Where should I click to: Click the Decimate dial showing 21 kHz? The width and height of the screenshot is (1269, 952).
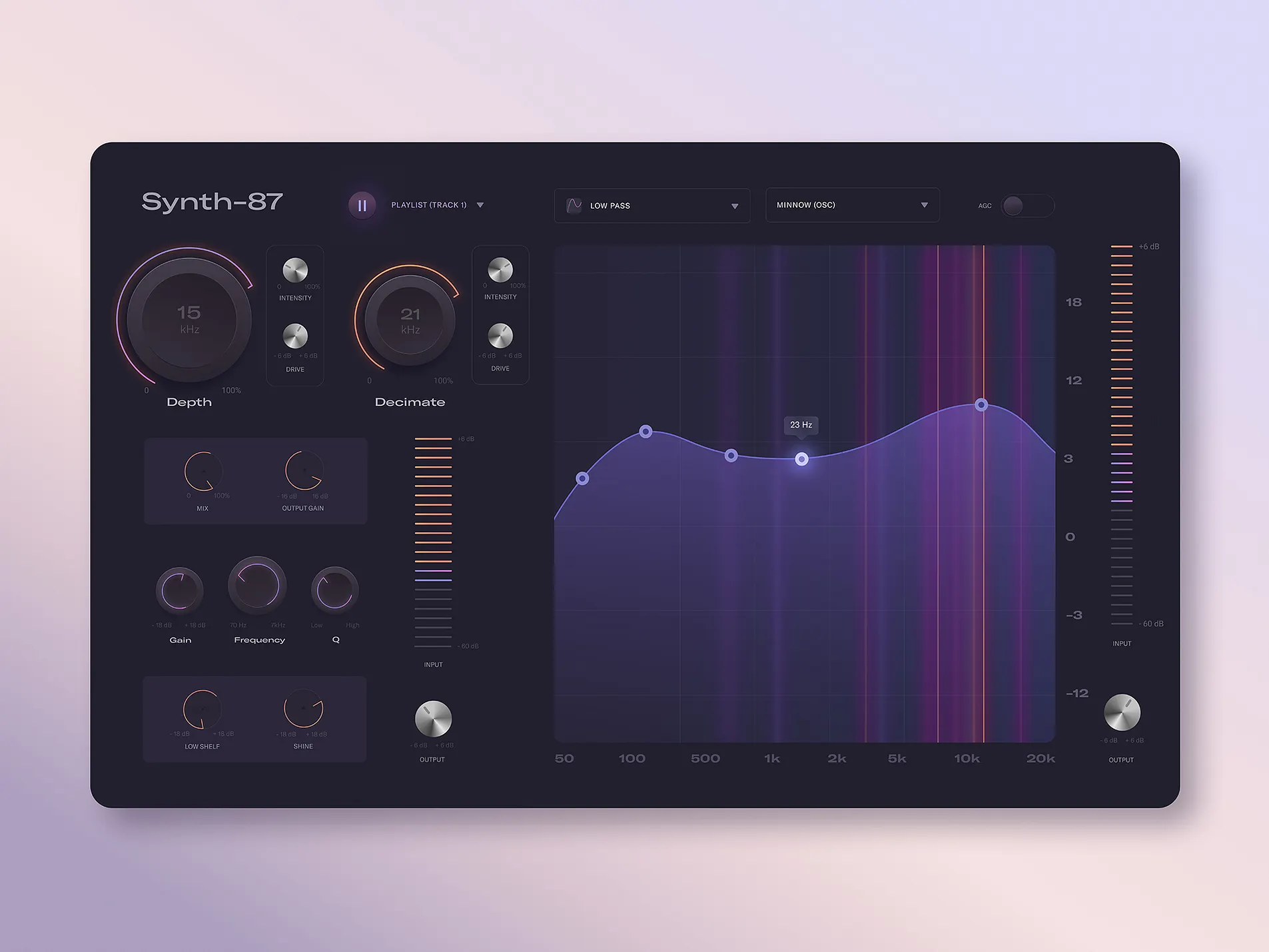pyautogui.click(x=410, y=320)
